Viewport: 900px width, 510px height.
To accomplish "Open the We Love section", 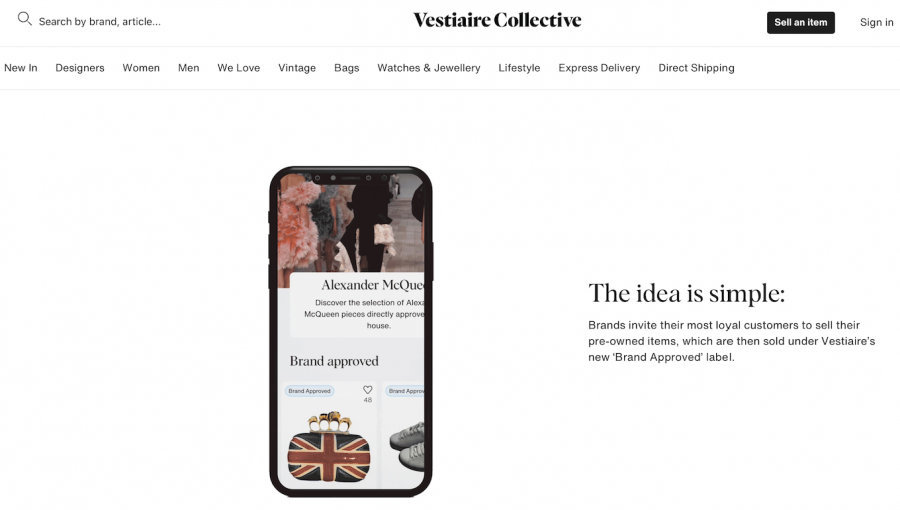I will tap(239, 68).
